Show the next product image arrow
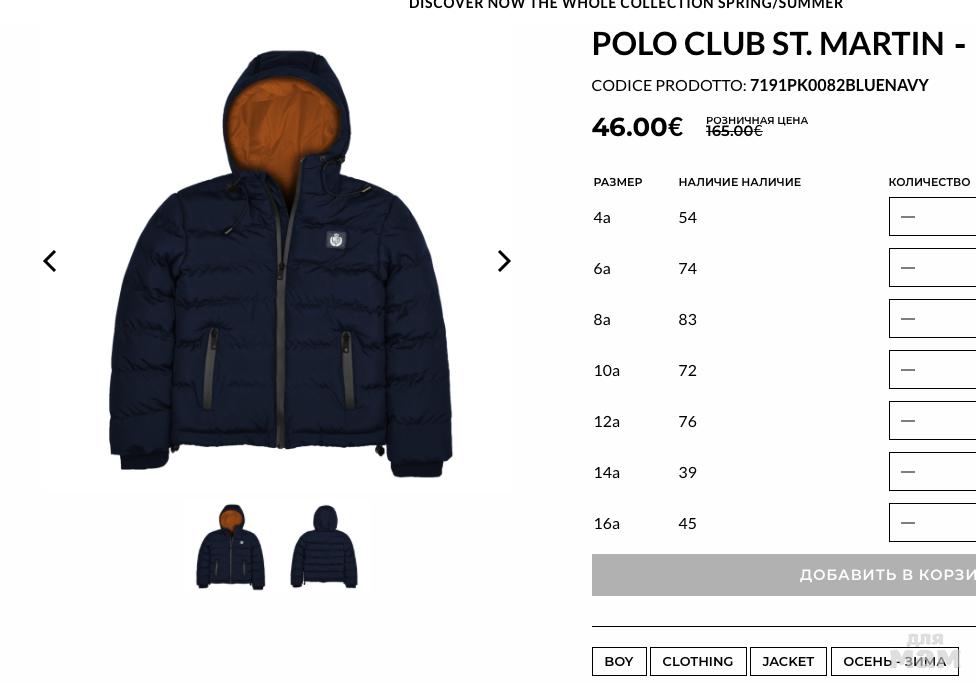This screenshot has height=683, width=976. pyautogui.click(x=504, y=261)
